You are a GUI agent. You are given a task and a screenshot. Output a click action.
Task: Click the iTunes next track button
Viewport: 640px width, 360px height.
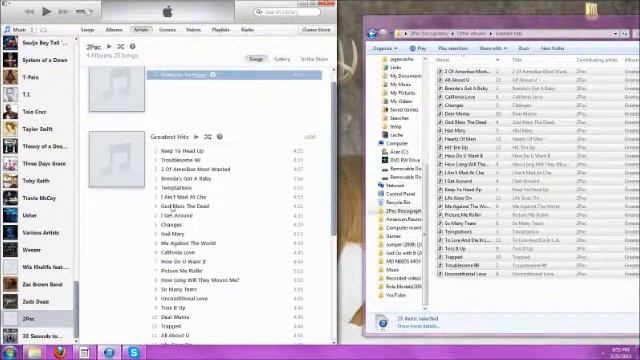pos(63,12)
